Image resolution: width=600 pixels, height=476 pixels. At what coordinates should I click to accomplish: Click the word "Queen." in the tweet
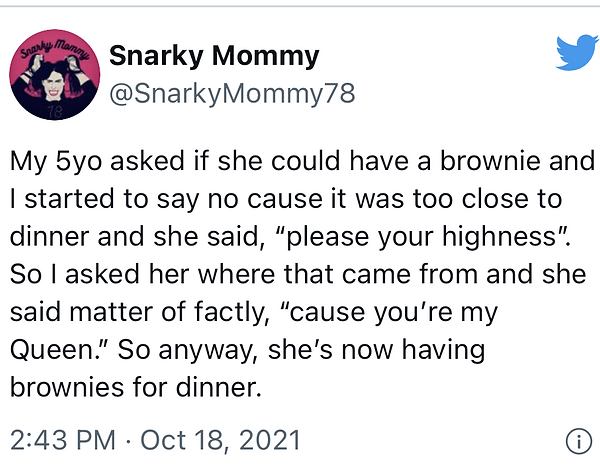pos(56,351)
